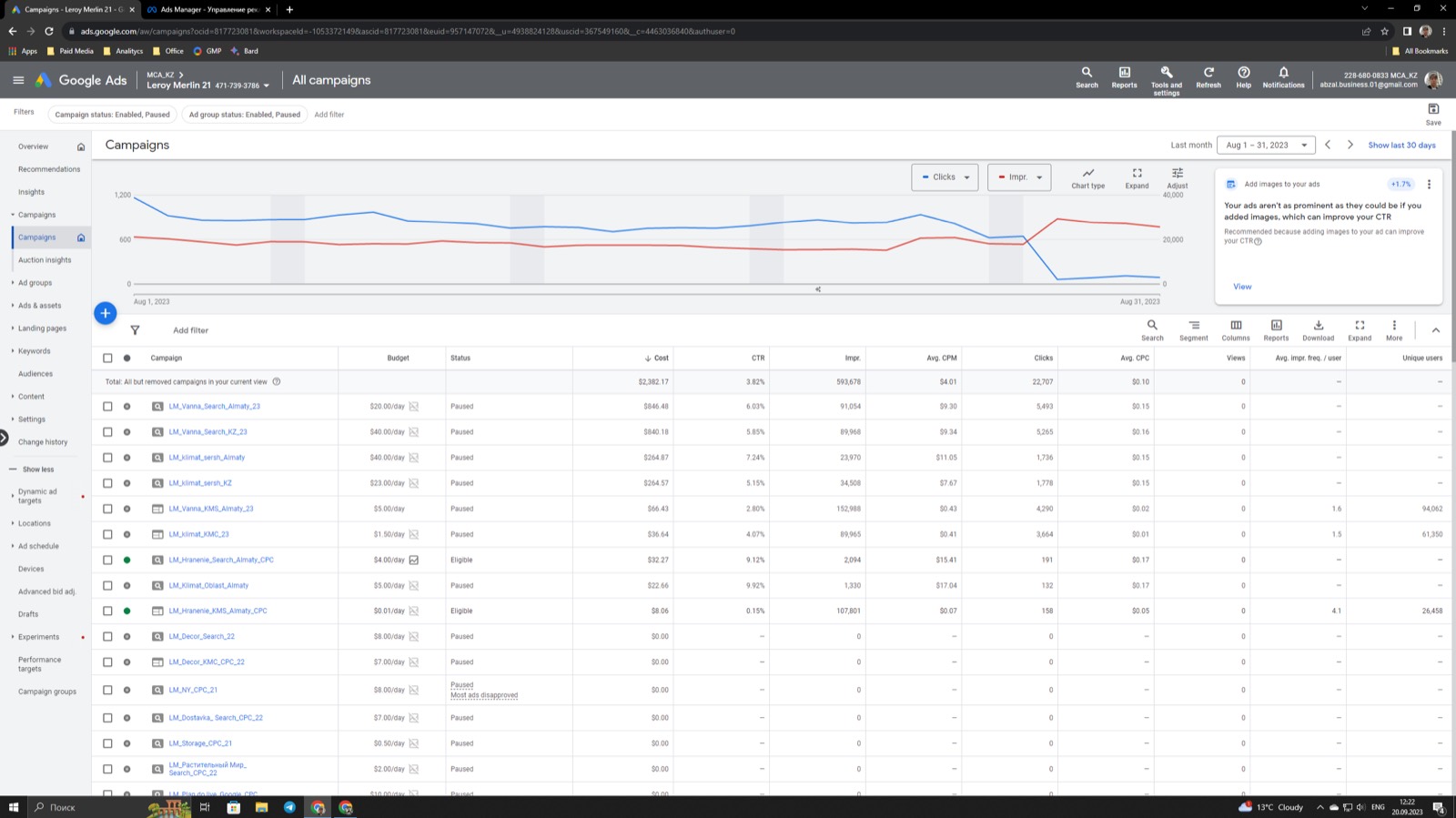Click the page vertical scrollbar

[1452, 246]
